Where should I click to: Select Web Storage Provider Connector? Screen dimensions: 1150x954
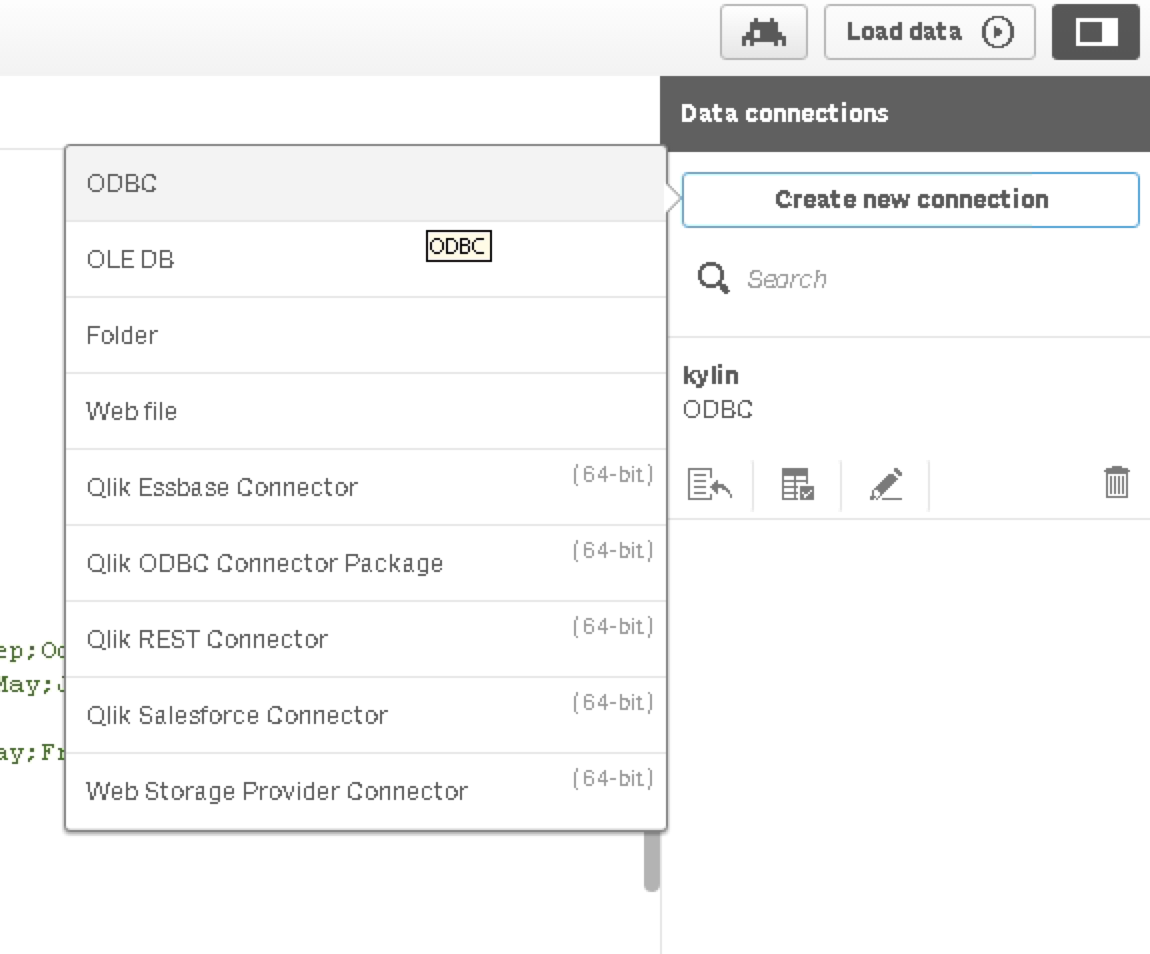365,791
